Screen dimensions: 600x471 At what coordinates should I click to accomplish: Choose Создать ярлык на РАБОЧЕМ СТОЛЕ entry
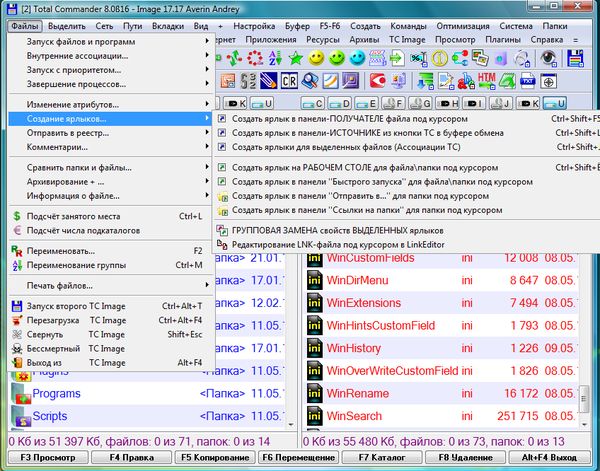pyautogui.click(x=407, y=167)
